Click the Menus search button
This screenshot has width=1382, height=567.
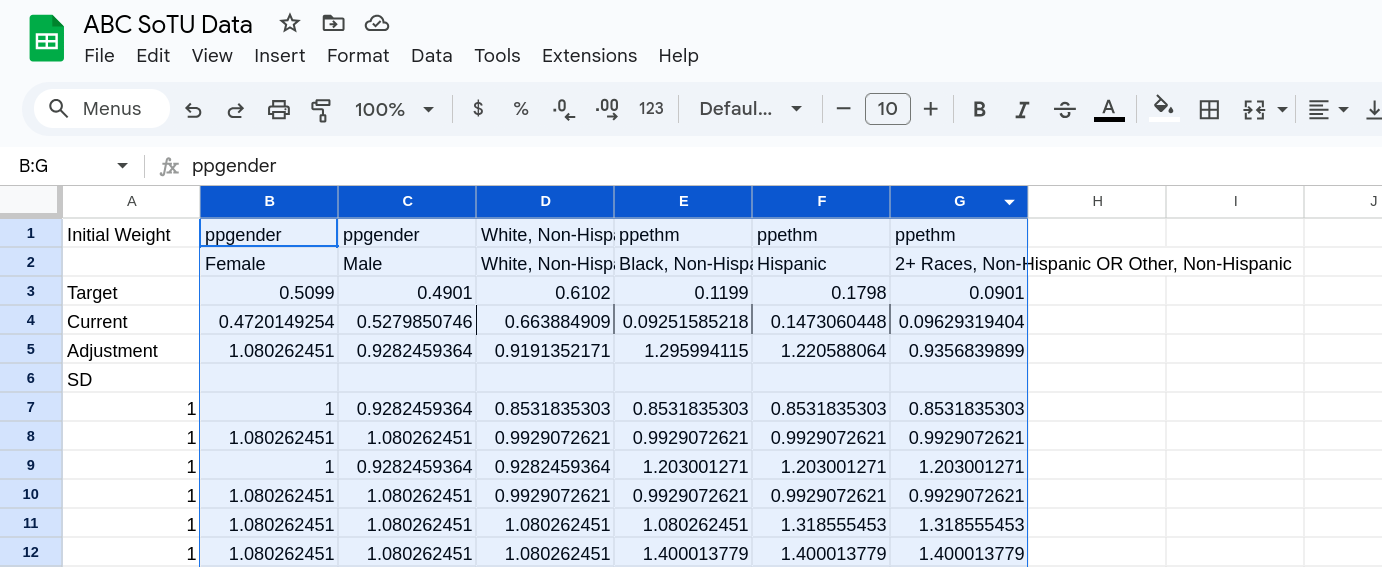coord(97,109)
